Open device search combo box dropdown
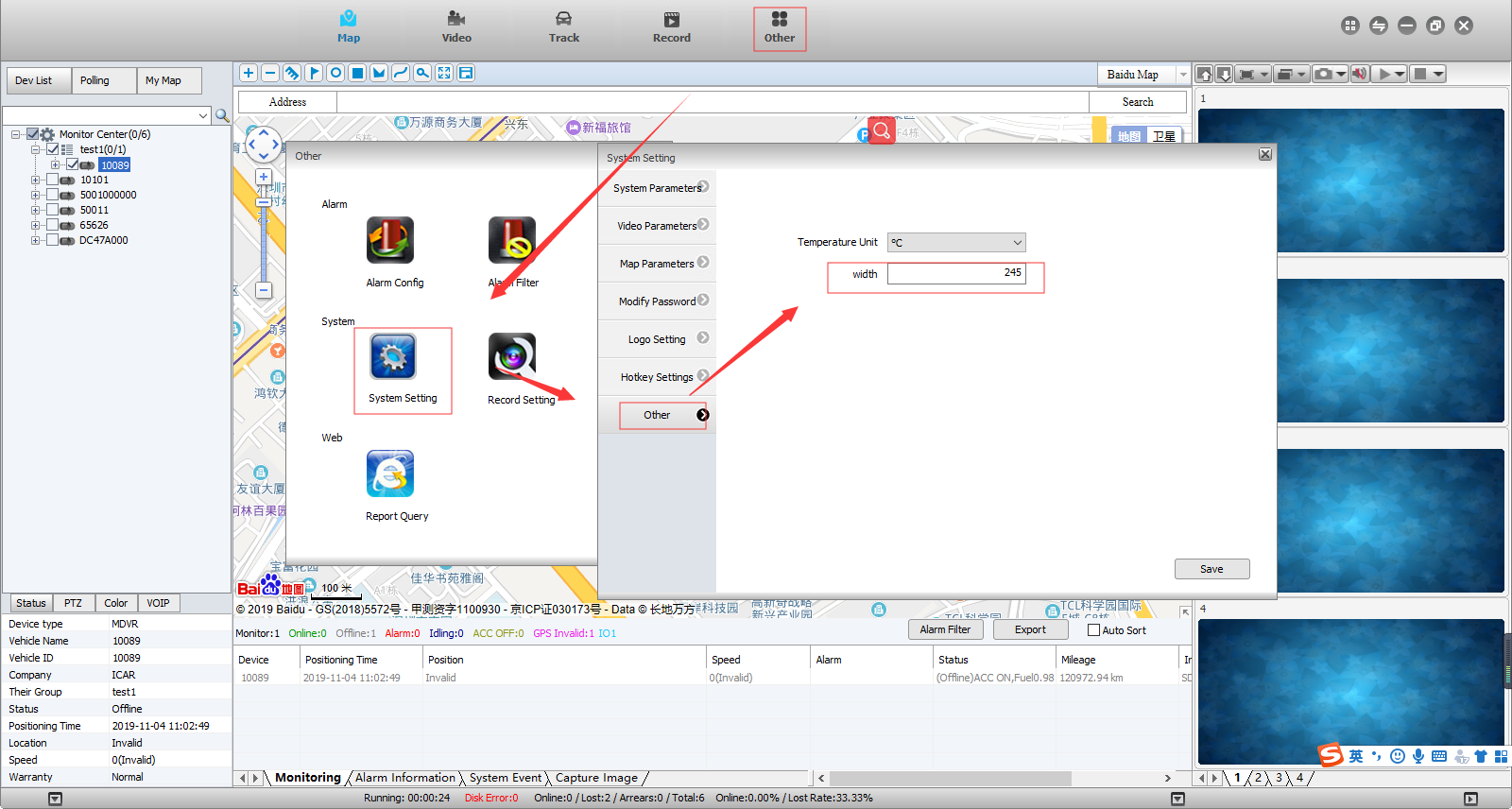 203,115
